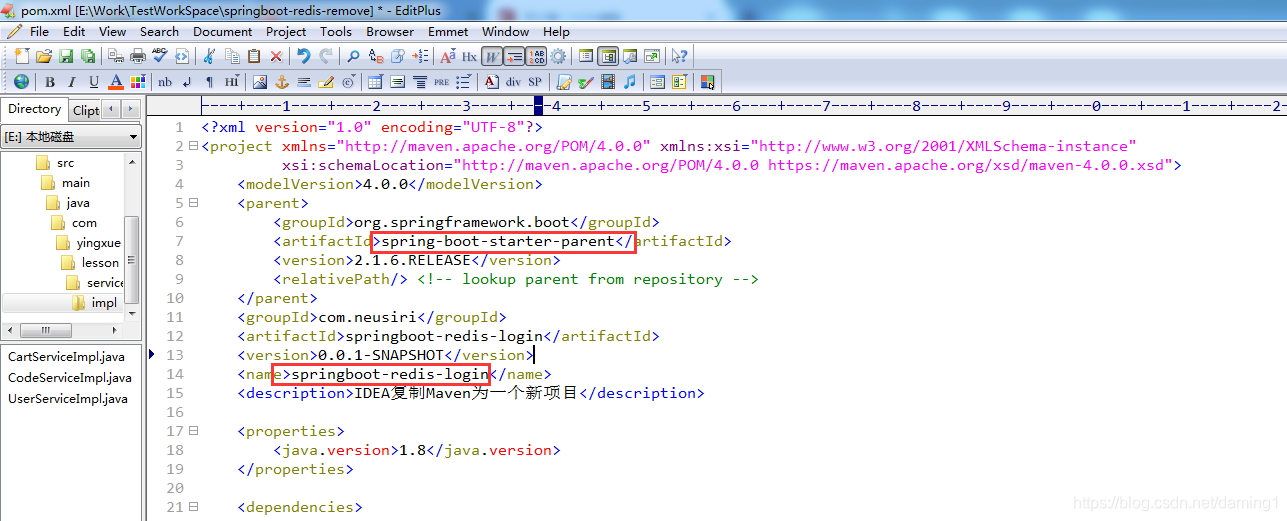Open the Window menu
1287x521 pixels.
point(505,31)
